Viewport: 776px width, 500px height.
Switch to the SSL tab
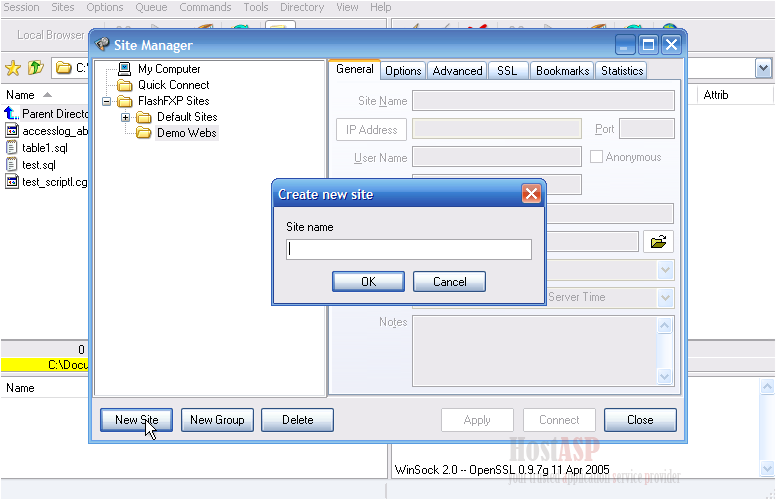[507, 71]
